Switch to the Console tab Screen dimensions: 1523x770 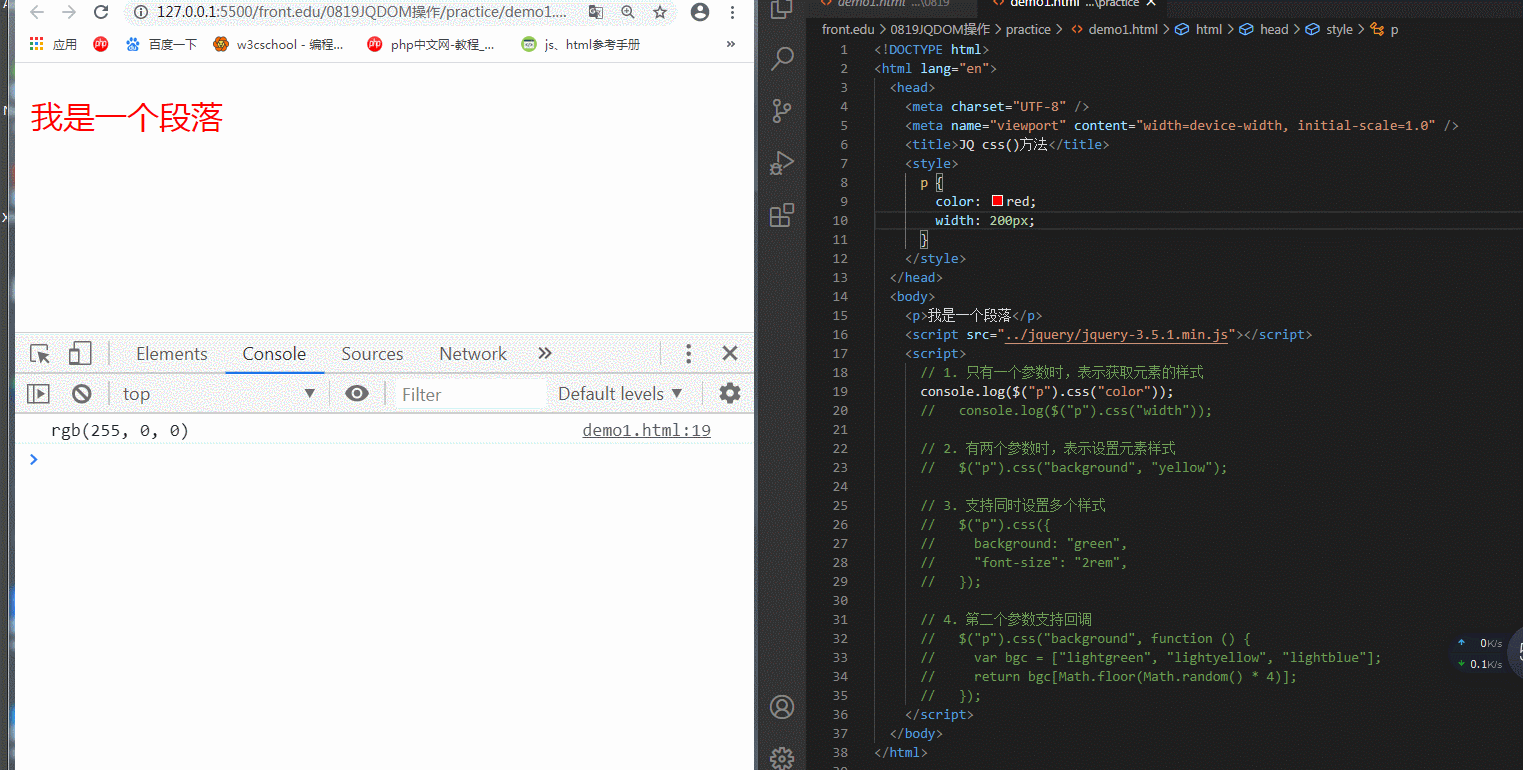274,354
